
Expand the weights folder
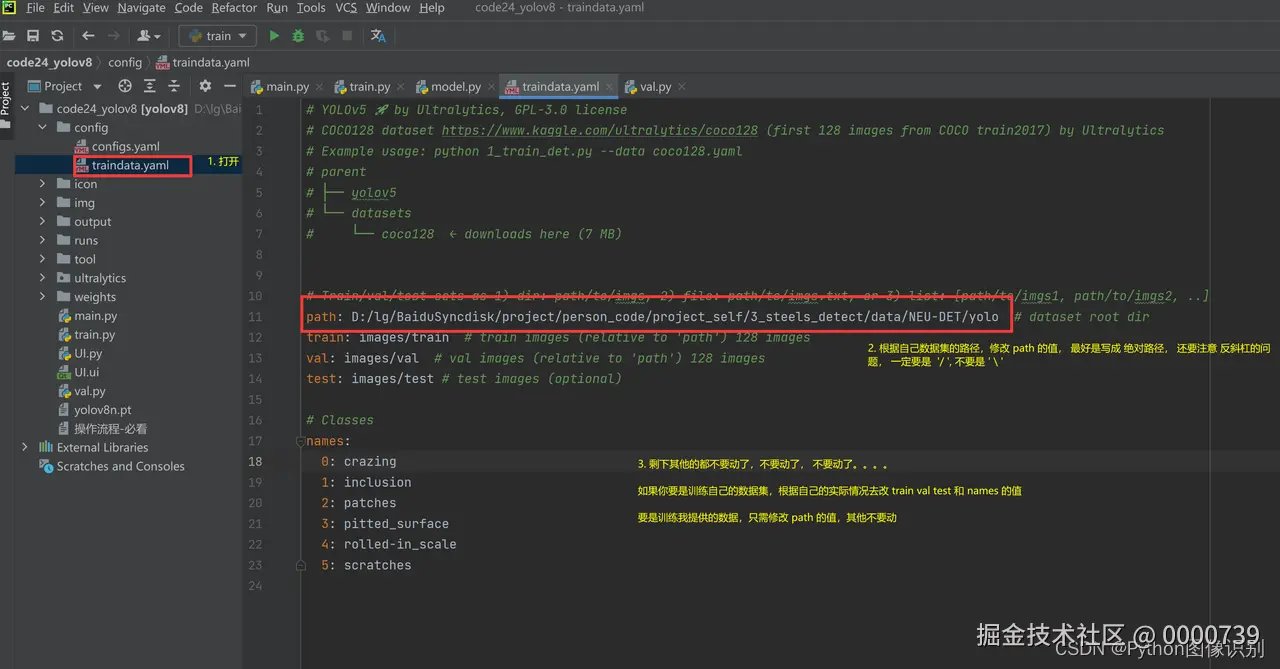coord(43,297)
